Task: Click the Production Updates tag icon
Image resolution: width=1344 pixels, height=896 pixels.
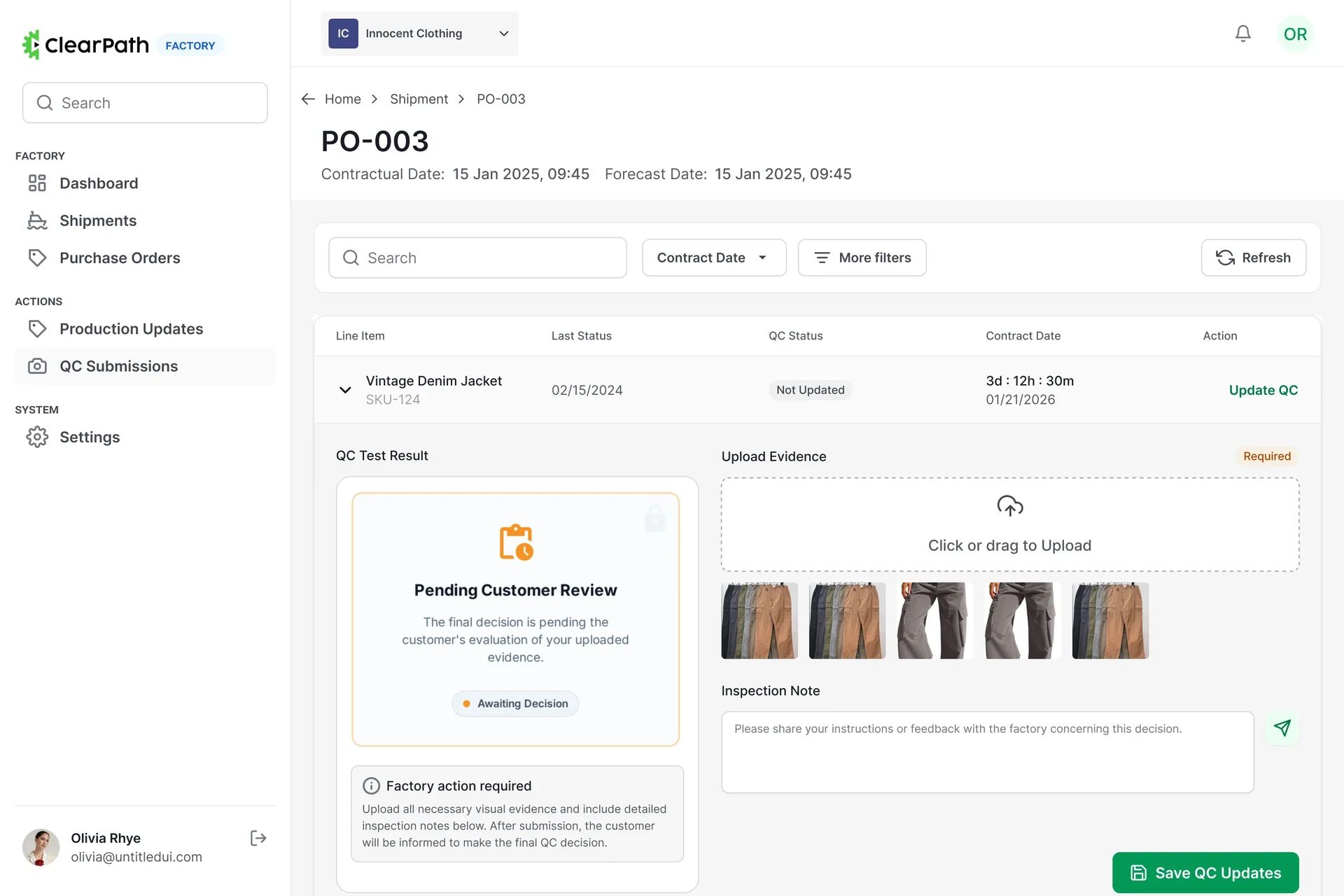Action: tap(37, 329)
